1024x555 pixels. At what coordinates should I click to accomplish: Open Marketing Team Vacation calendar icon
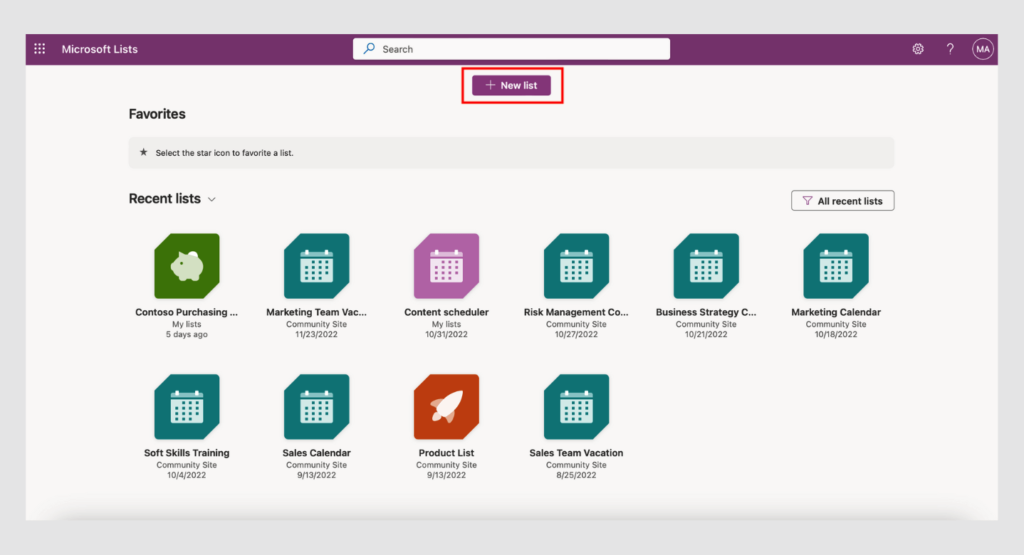(316, 266)
